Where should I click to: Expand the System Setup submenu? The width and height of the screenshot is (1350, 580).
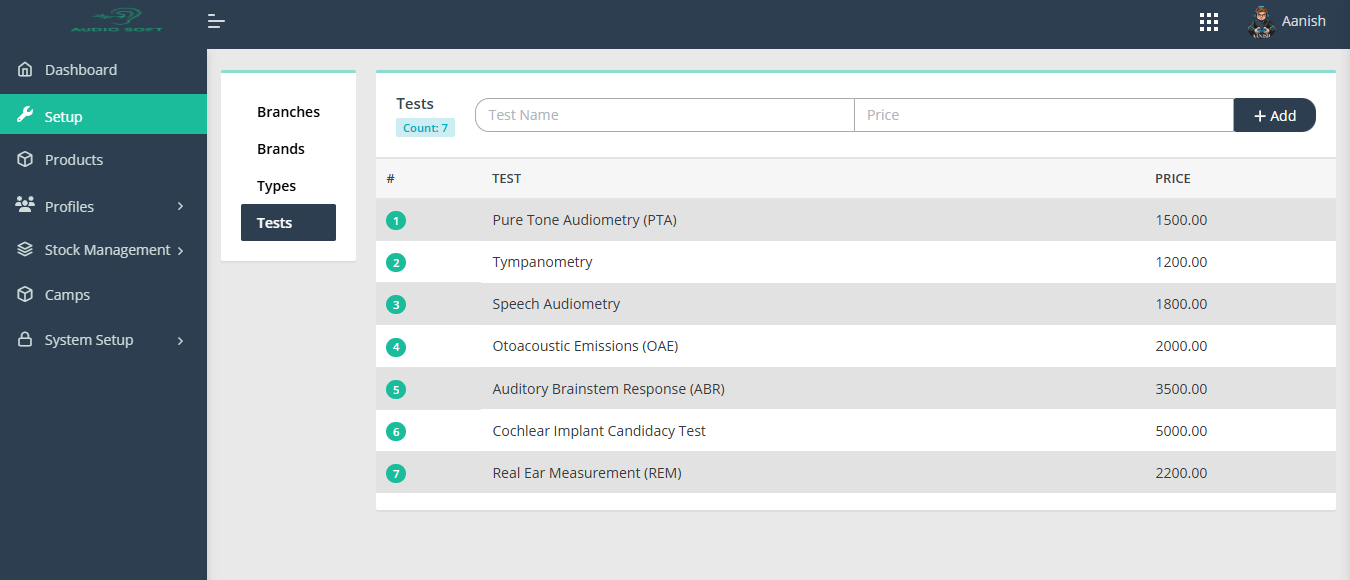click(180, 340)
